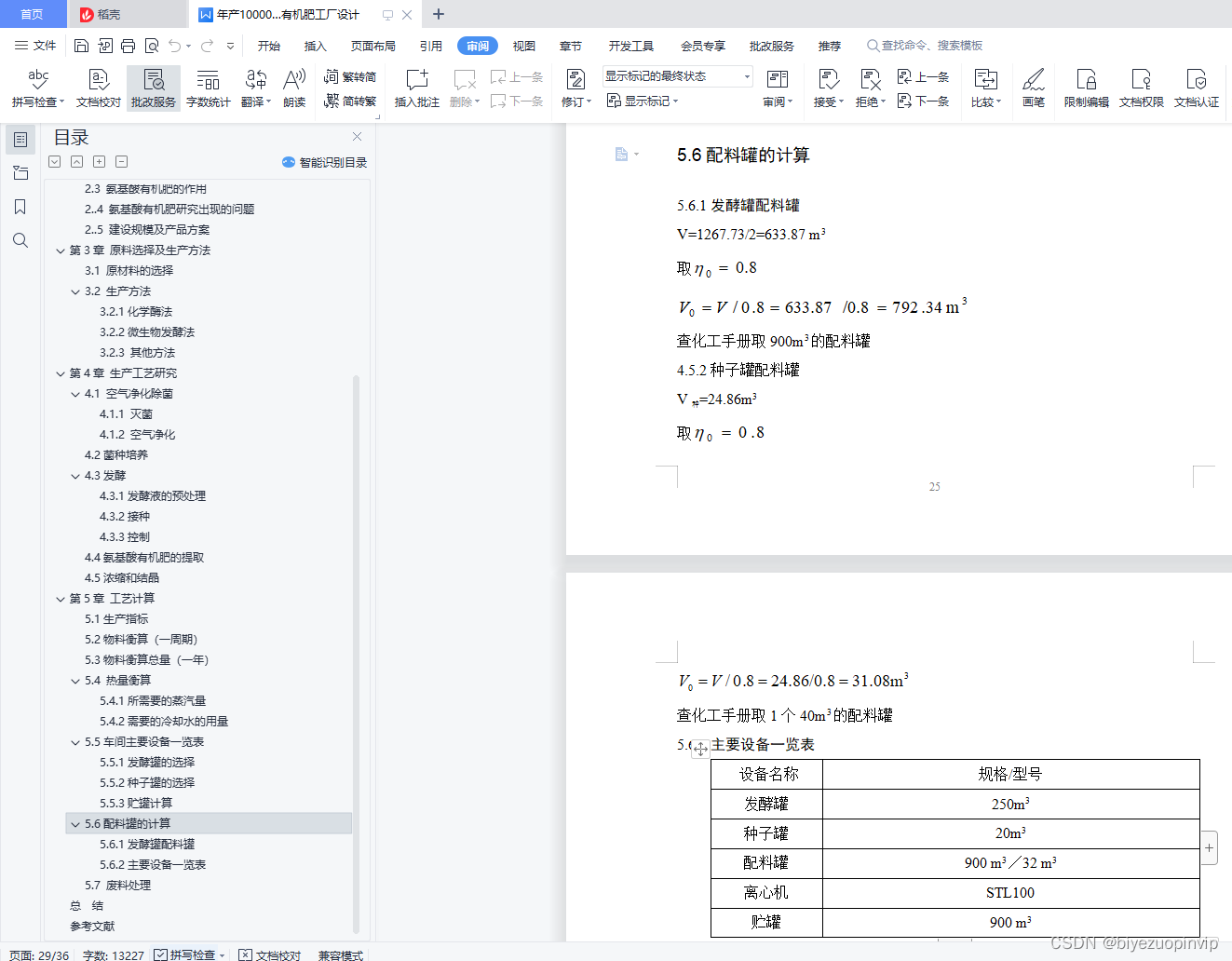1232x961 pixels.
Task: Click the 翻译 translate tool
Action: [255, 88]
